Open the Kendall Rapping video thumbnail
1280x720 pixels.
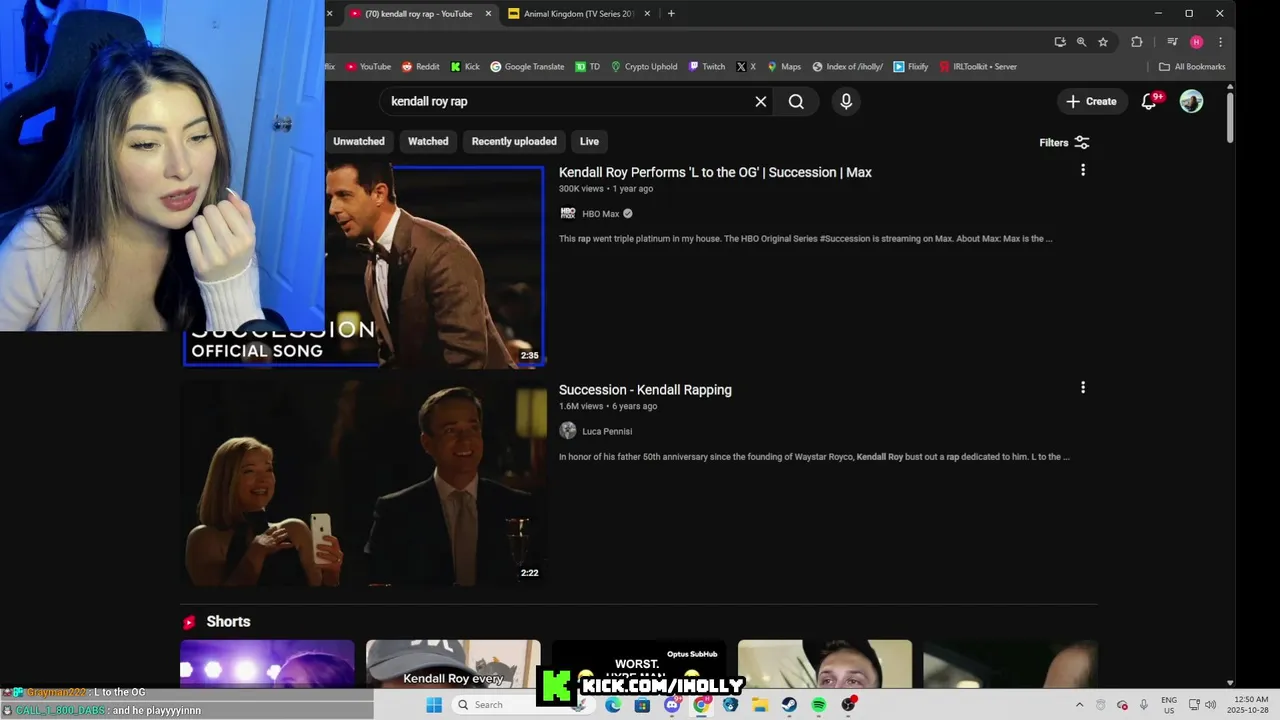(363, 482)
